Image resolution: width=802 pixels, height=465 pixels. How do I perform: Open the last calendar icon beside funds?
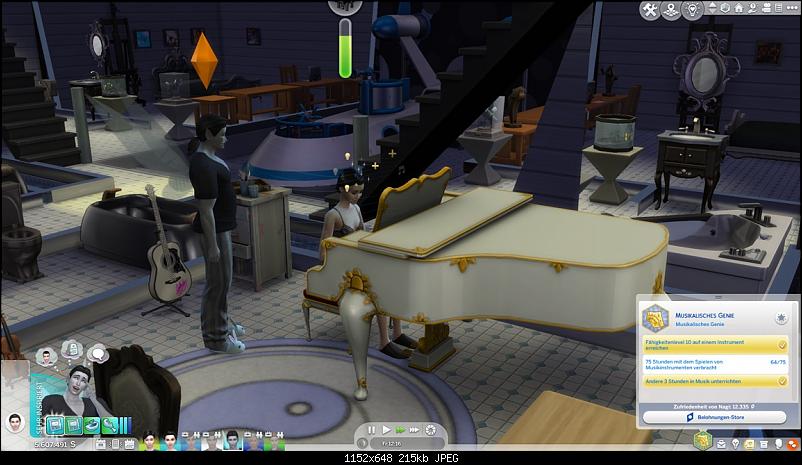coord(129,444)
